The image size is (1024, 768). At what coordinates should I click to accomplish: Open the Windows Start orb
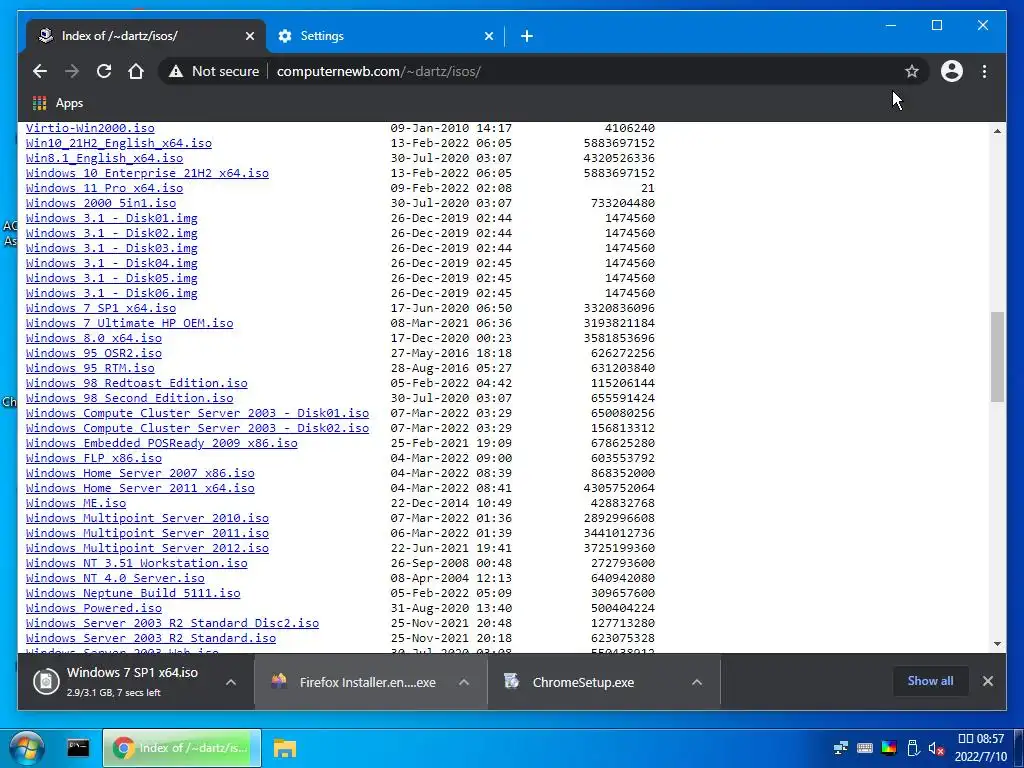(x=26, y=748)
